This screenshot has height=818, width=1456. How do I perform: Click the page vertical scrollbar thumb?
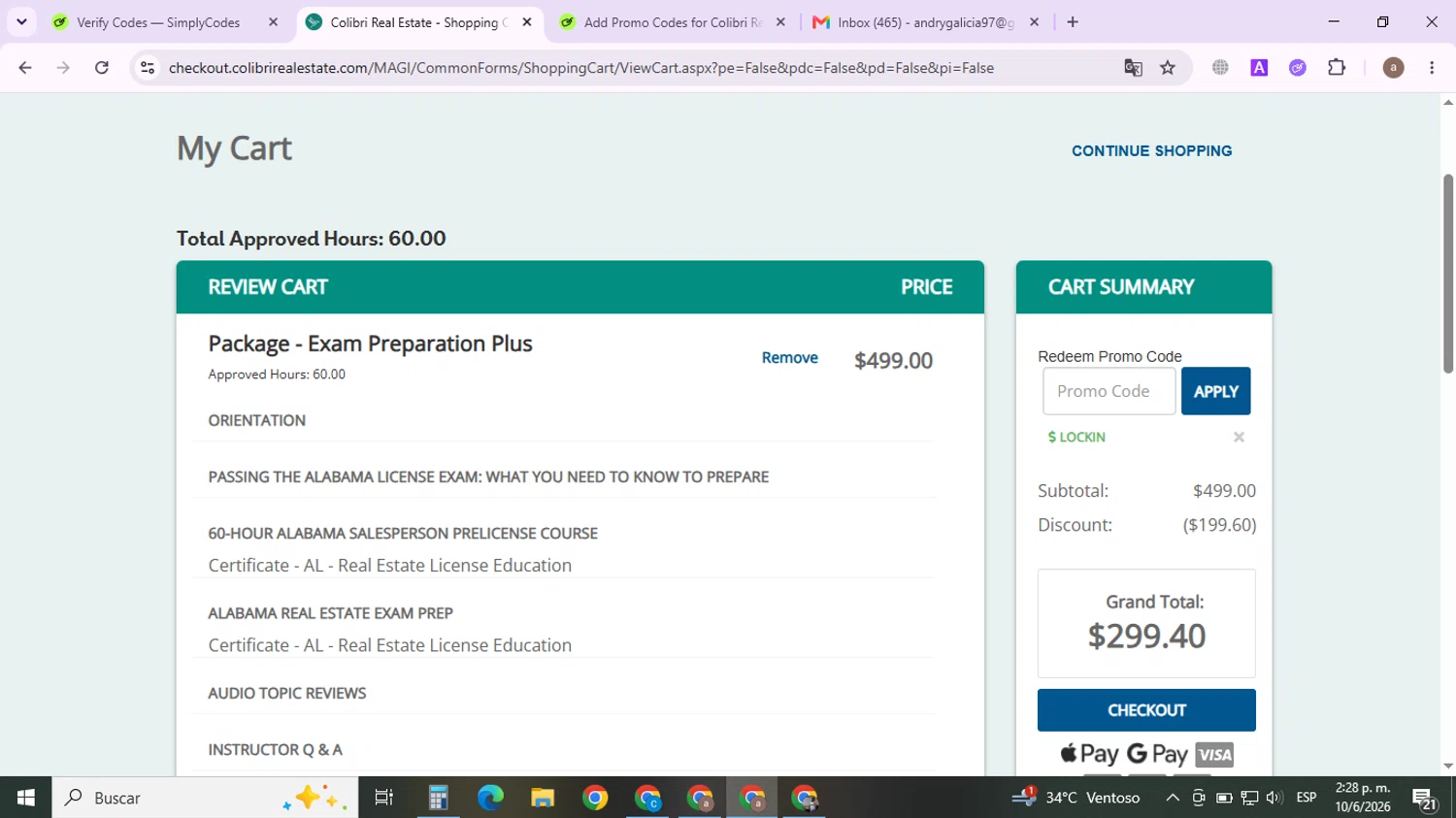[1447, 274]
